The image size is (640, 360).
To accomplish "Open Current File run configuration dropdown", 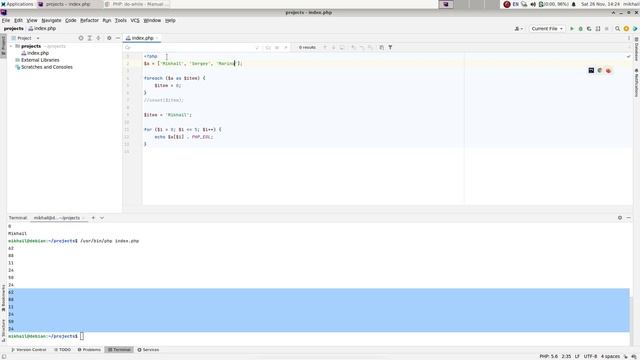I will click(x=547, y=29).
